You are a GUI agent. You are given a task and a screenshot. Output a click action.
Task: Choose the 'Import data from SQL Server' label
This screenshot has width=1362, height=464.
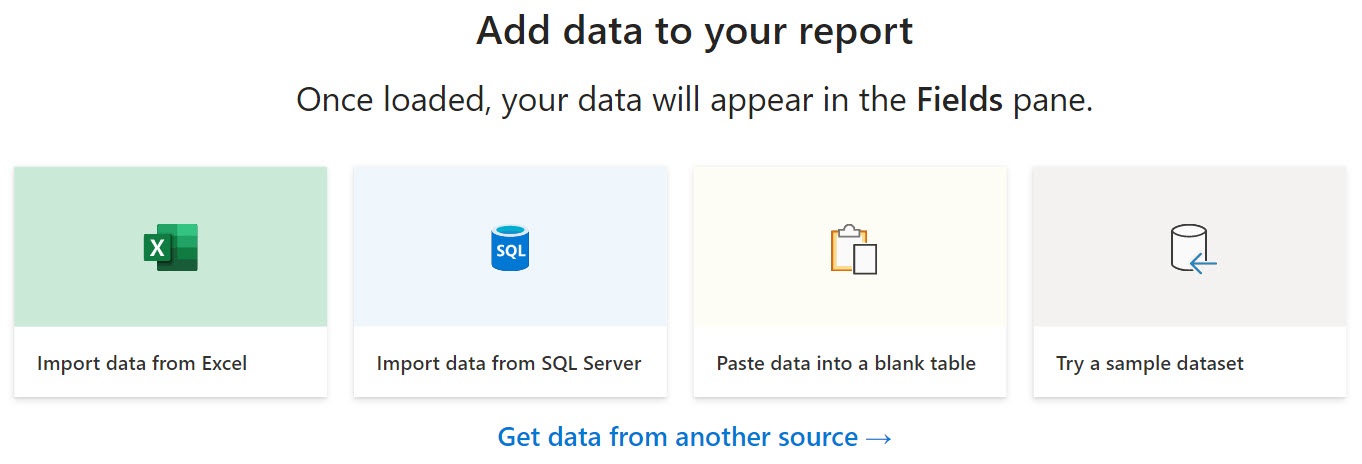[509, 363]
